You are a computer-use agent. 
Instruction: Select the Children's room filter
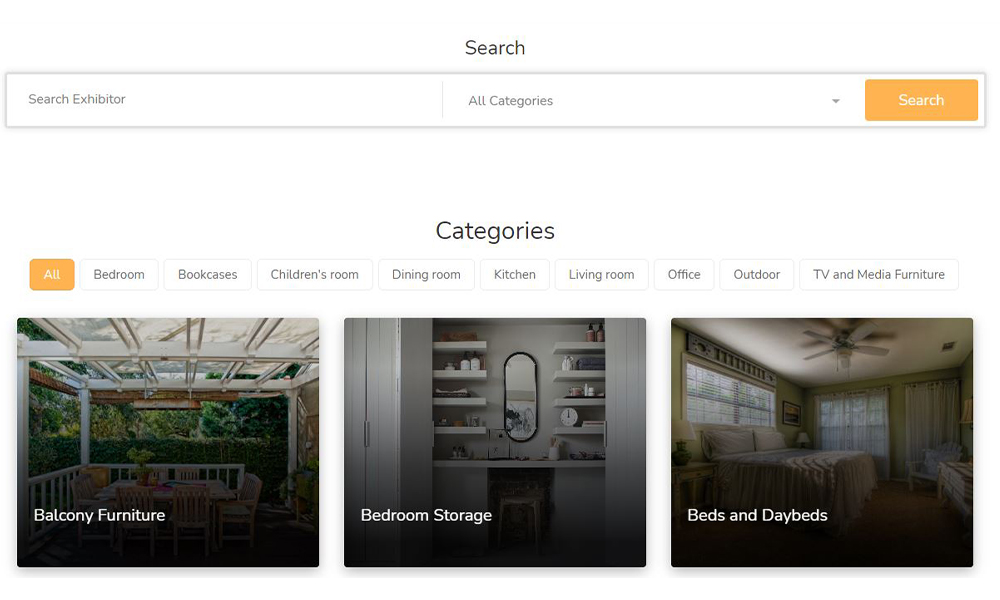tap(314, 275)
